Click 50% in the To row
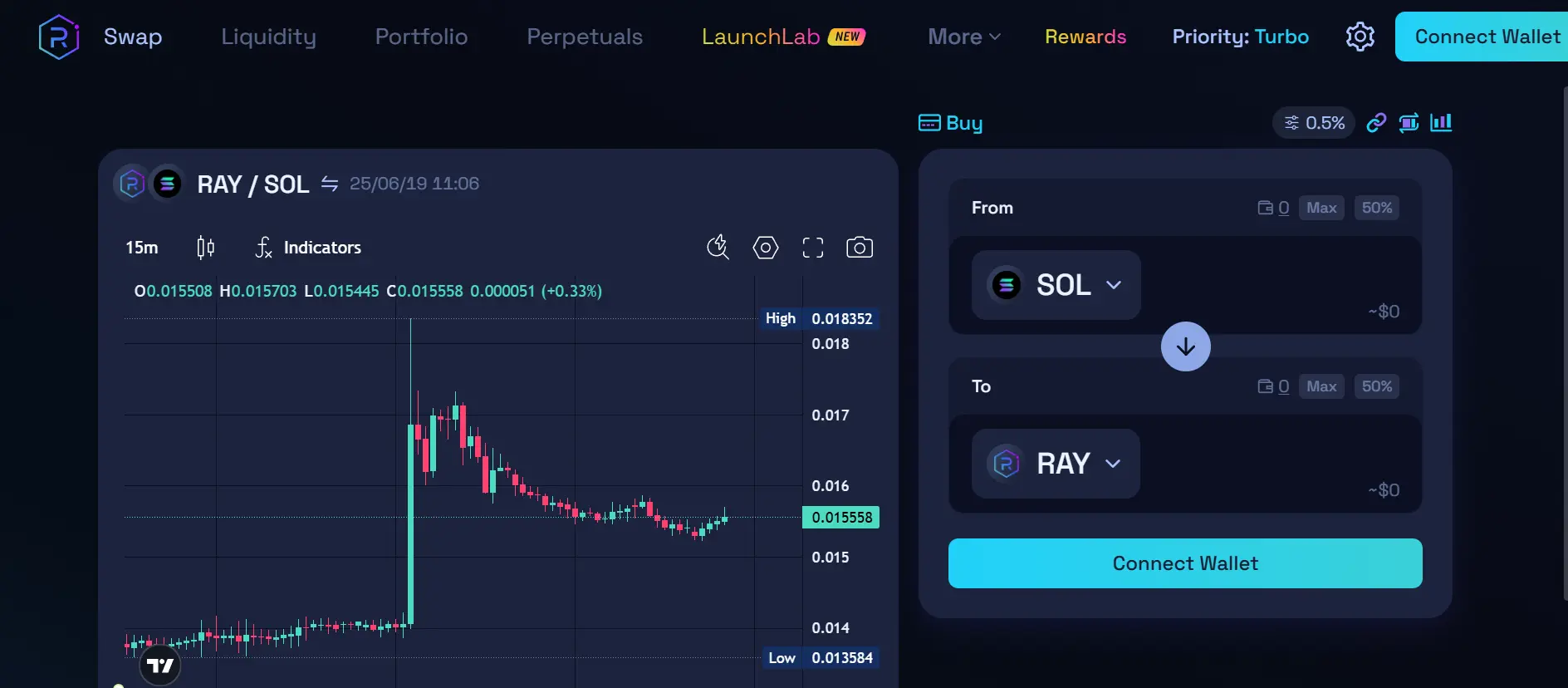This screenshot has height=688, width=1568. pyautogui.click(x=1377, y=386)
